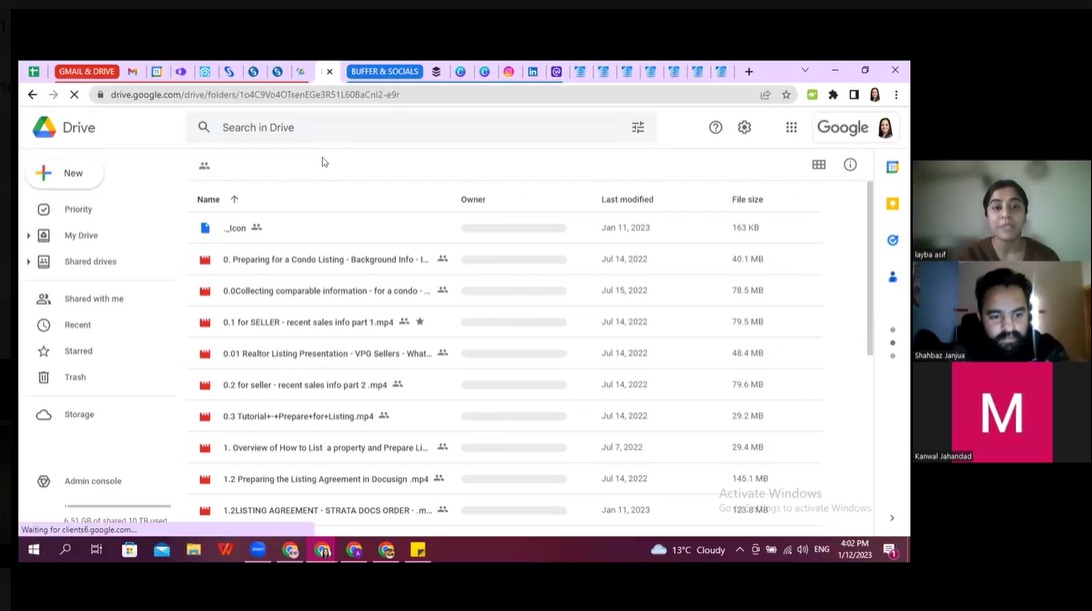
Task: Sort by Last modified column header
Action: tap(627, 199)
